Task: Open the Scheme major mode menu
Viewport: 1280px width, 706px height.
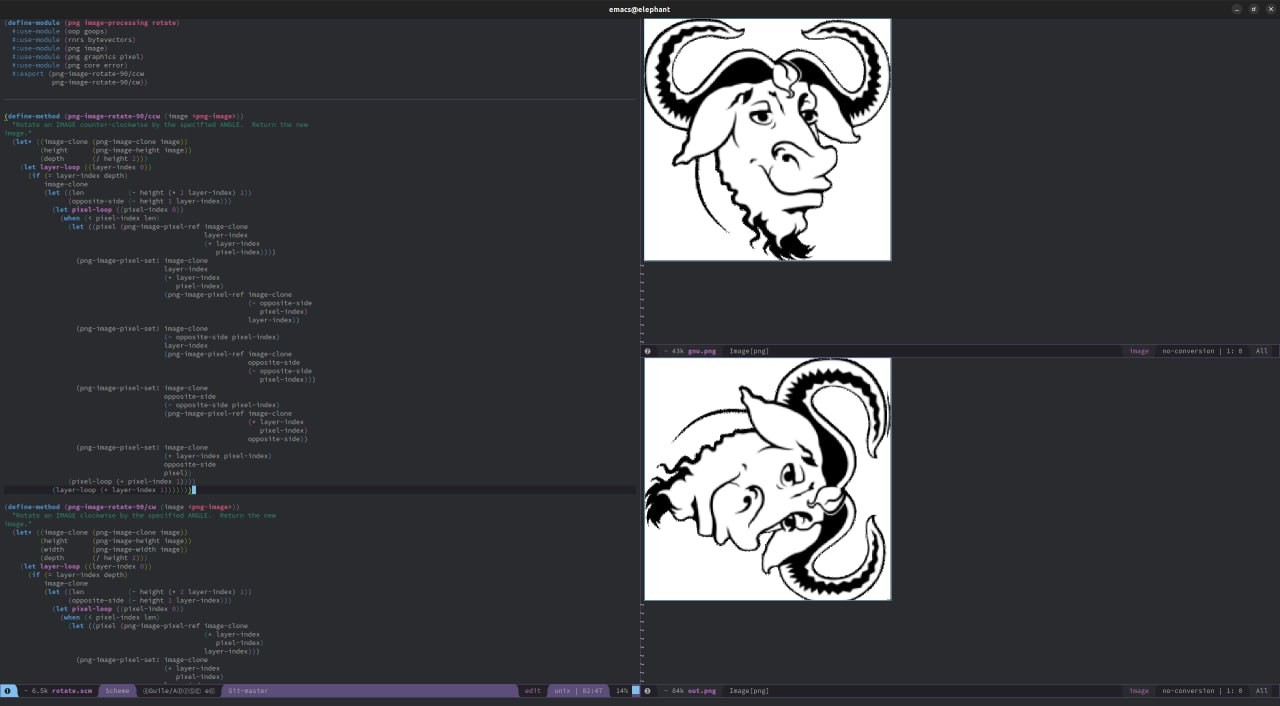Action: (117, 691)
